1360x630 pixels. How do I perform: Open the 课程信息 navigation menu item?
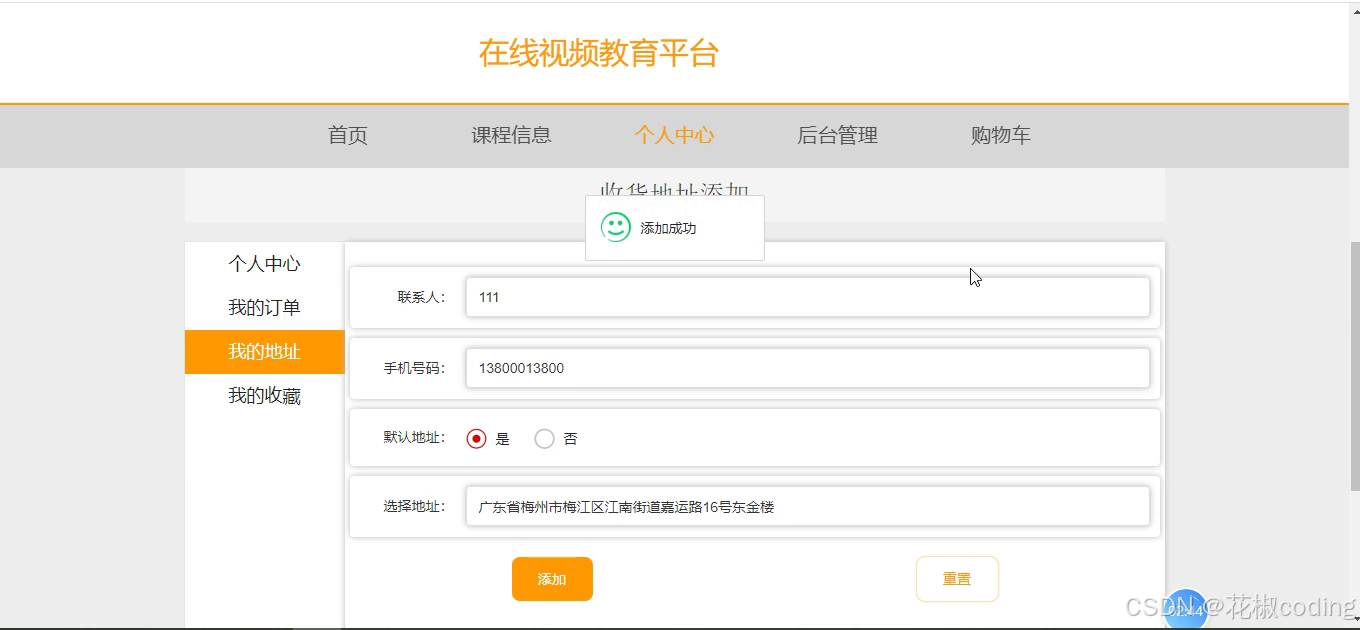click(x=512, y=135)
